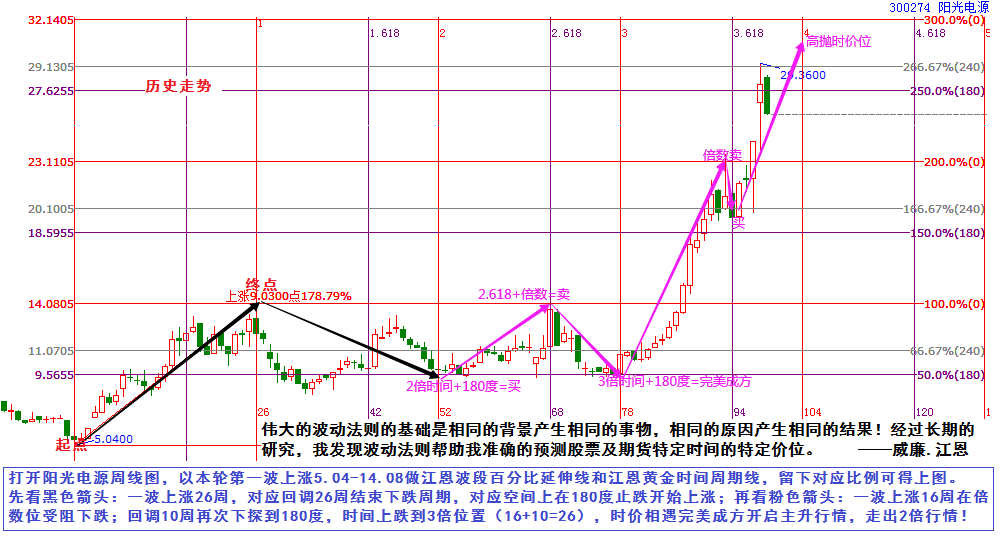
Task: Select the red 历史走势 label
Action: click(179, 87)
